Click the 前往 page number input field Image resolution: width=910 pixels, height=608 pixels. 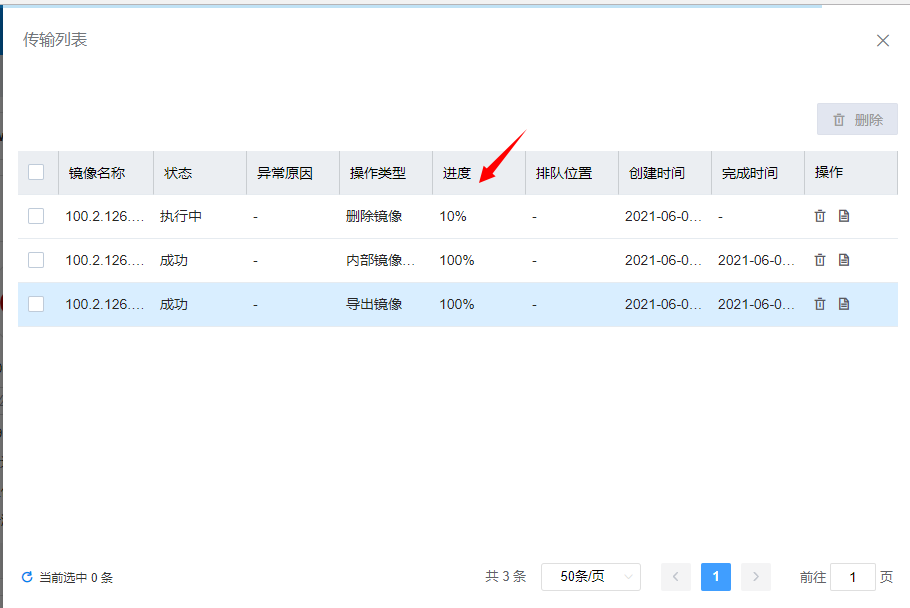pyautogui.click(x=852, y=577)
